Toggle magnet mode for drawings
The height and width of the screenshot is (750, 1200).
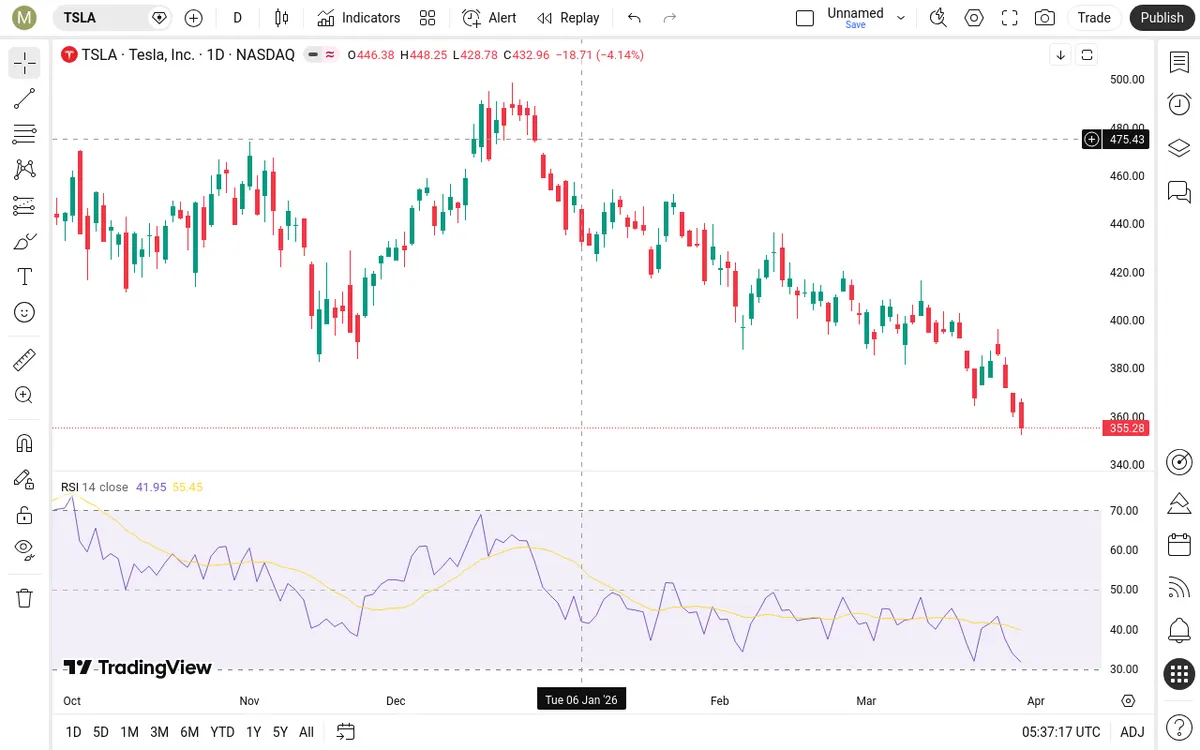click(25, 443)
